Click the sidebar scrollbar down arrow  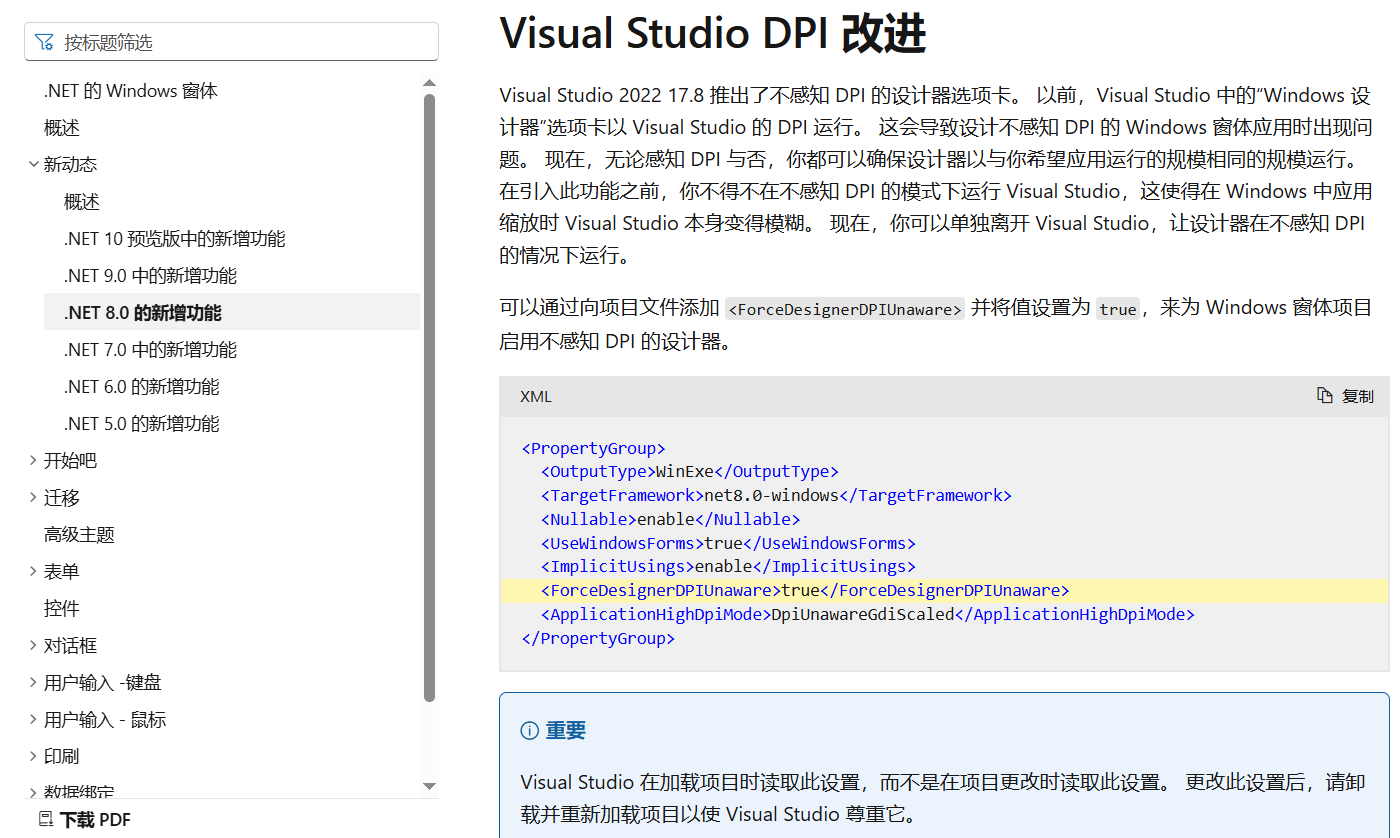tap(430, 787)
